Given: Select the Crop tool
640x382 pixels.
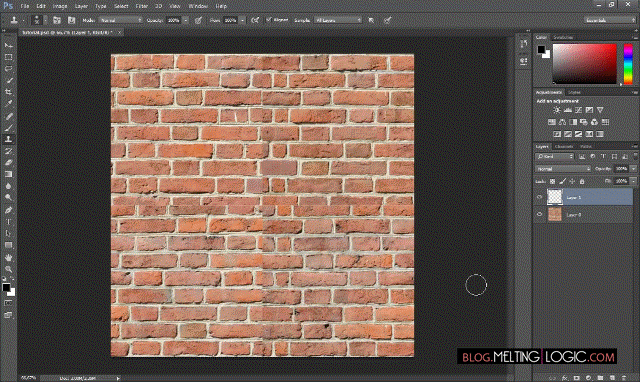Looking at the screenshot, I should tap(8, 92).
